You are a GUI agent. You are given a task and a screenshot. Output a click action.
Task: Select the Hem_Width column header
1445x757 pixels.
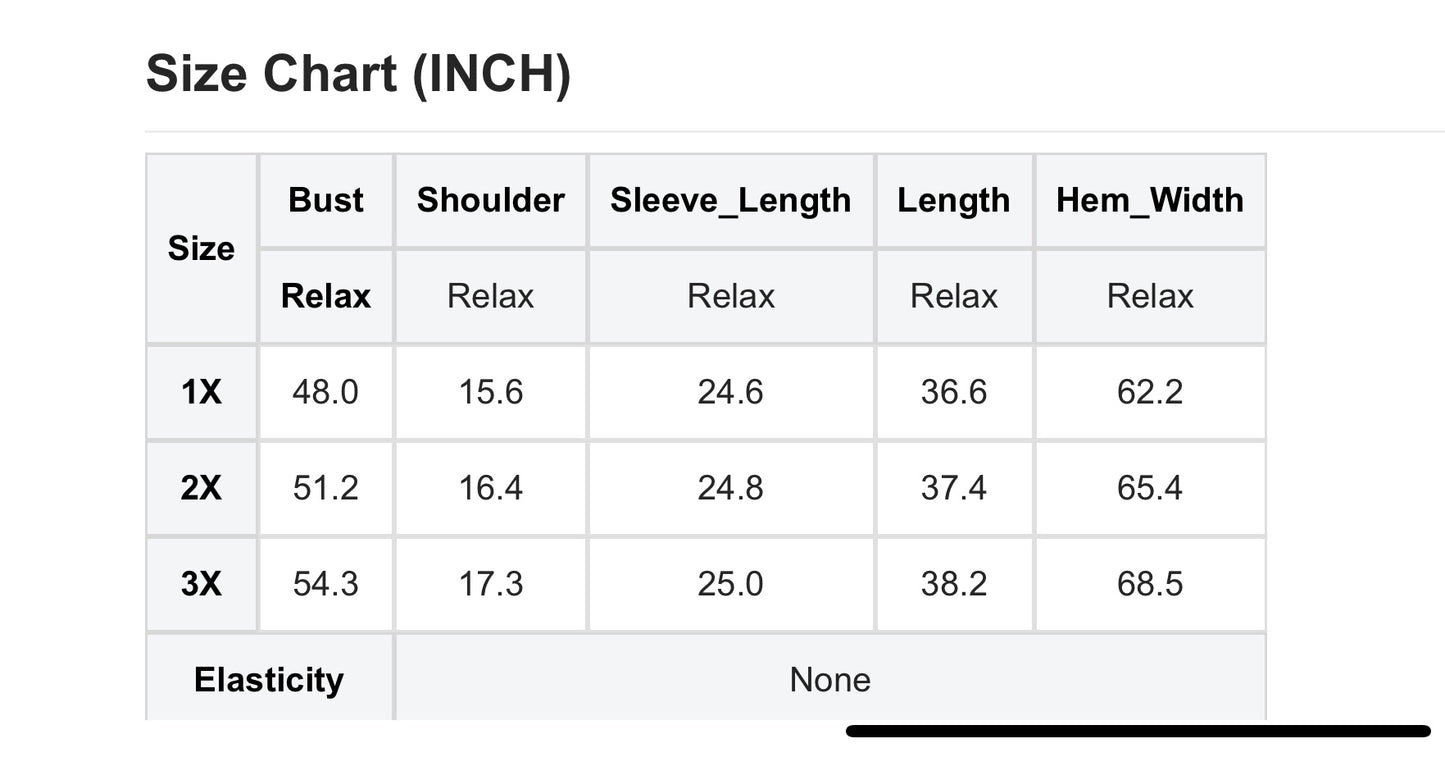(x=1150, y=200)
